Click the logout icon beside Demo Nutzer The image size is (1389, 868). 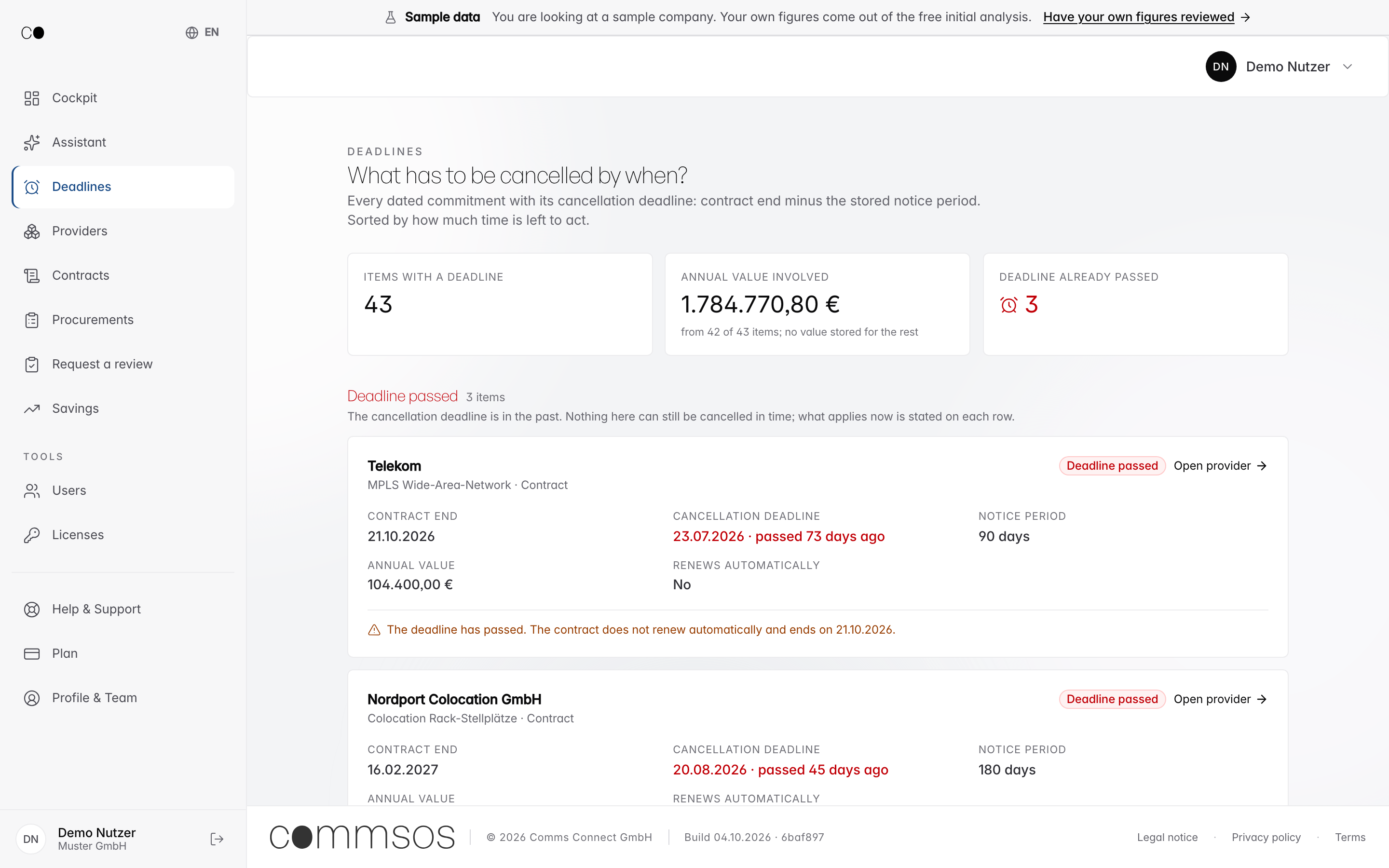coord(217,839)
